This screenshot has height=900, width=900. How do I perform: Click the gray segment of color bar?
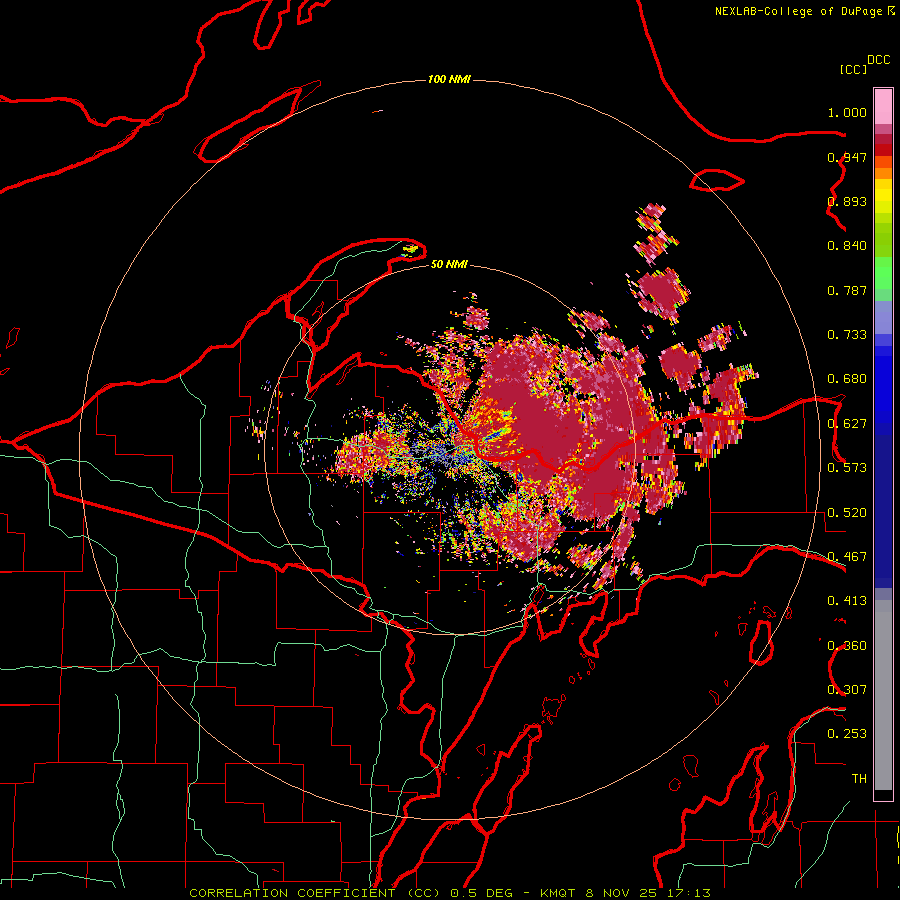tap(883, 695)
